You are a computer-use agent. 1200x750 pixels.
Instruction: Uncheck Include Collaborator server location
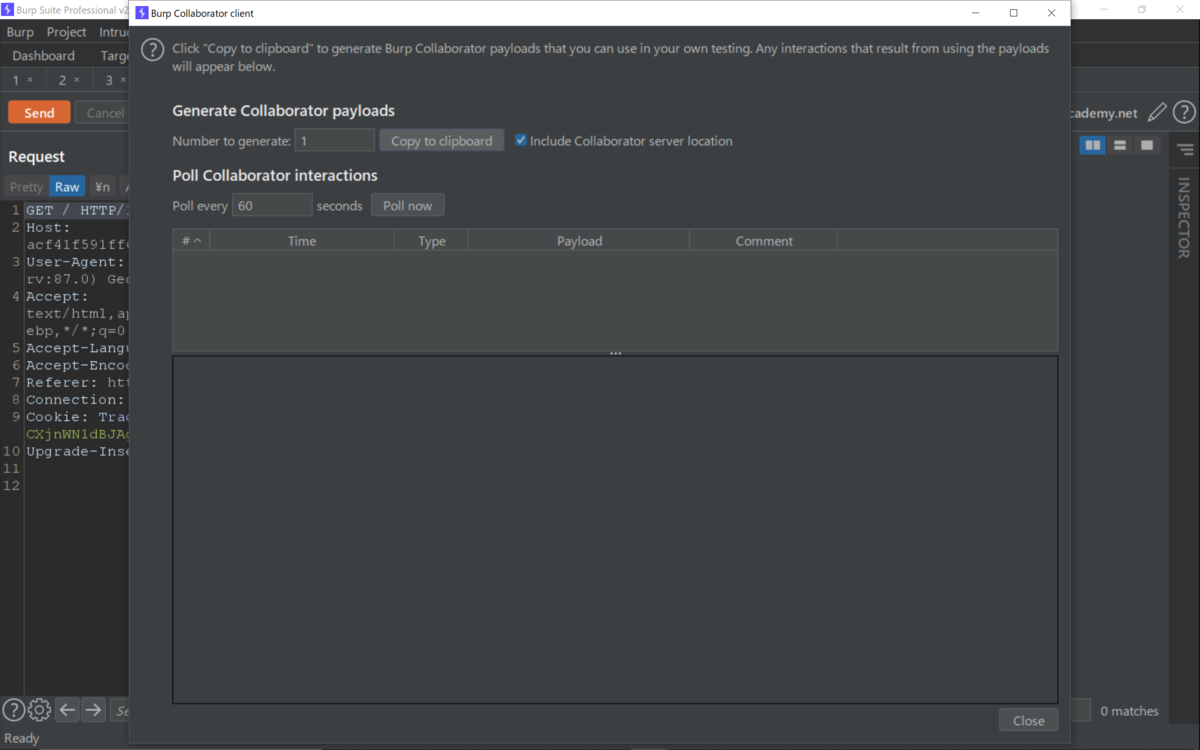click(x=521, y=141)
